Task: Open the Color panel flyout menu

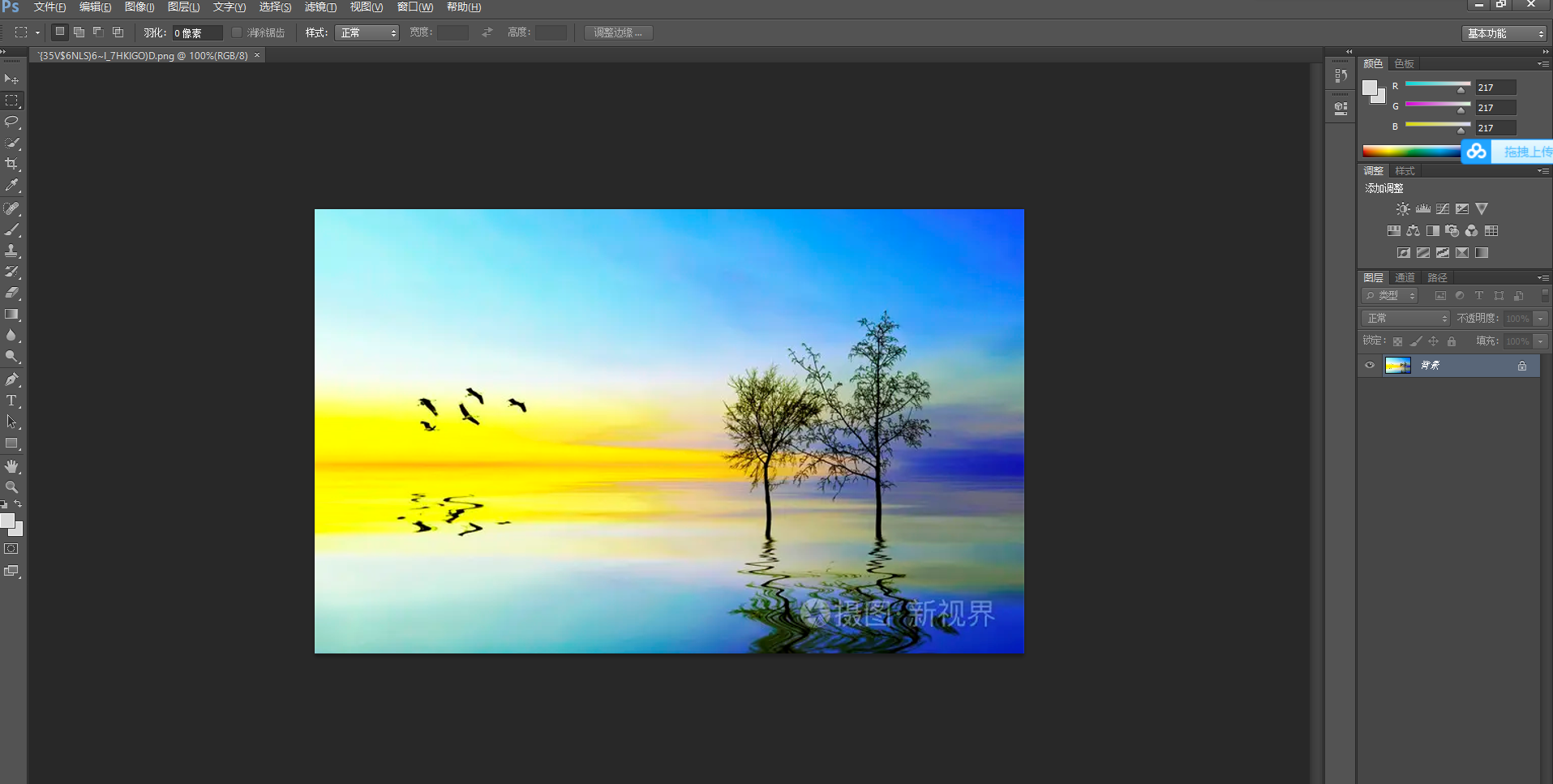Action: click(1542, 63)
